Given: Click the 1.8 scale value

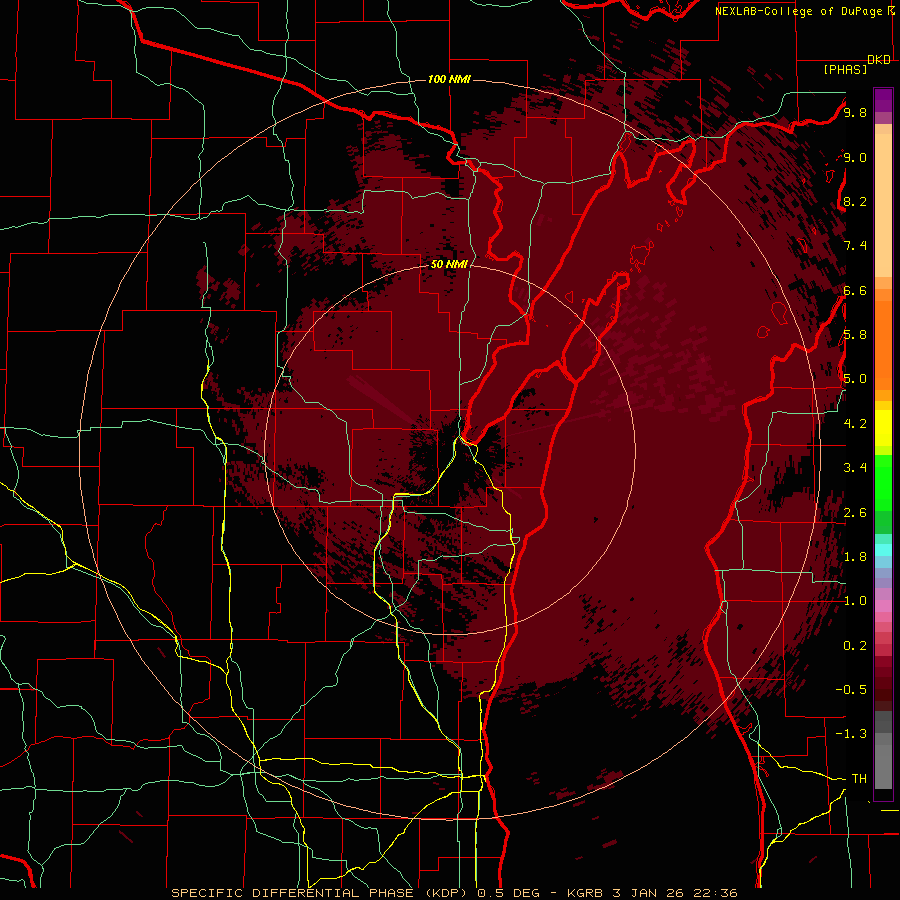Looking at the screenshot, I should click(x=855, y=557).
